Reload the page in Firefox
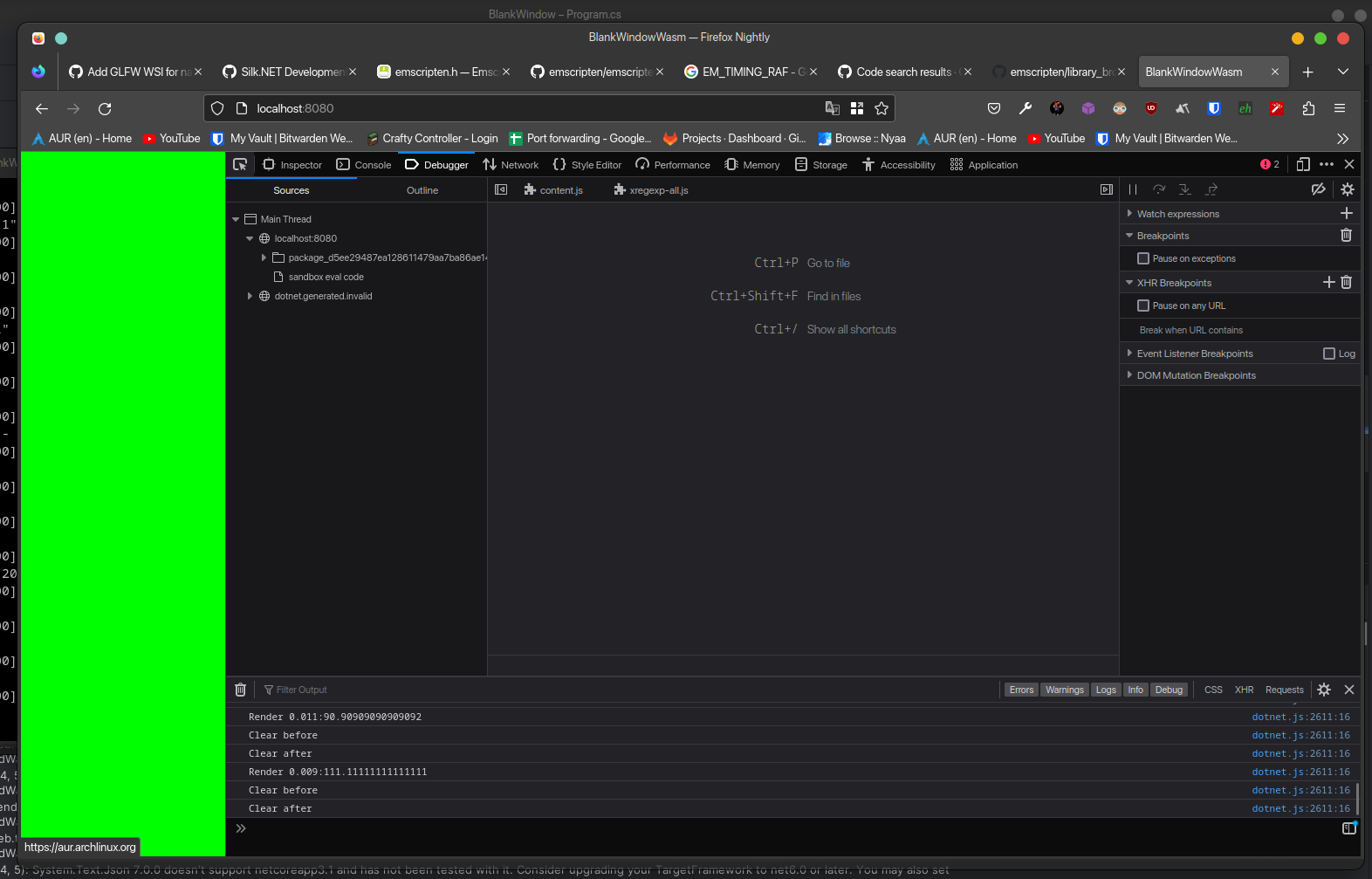This screenshot has height=879, width=1372. click(x=105, y=108)
